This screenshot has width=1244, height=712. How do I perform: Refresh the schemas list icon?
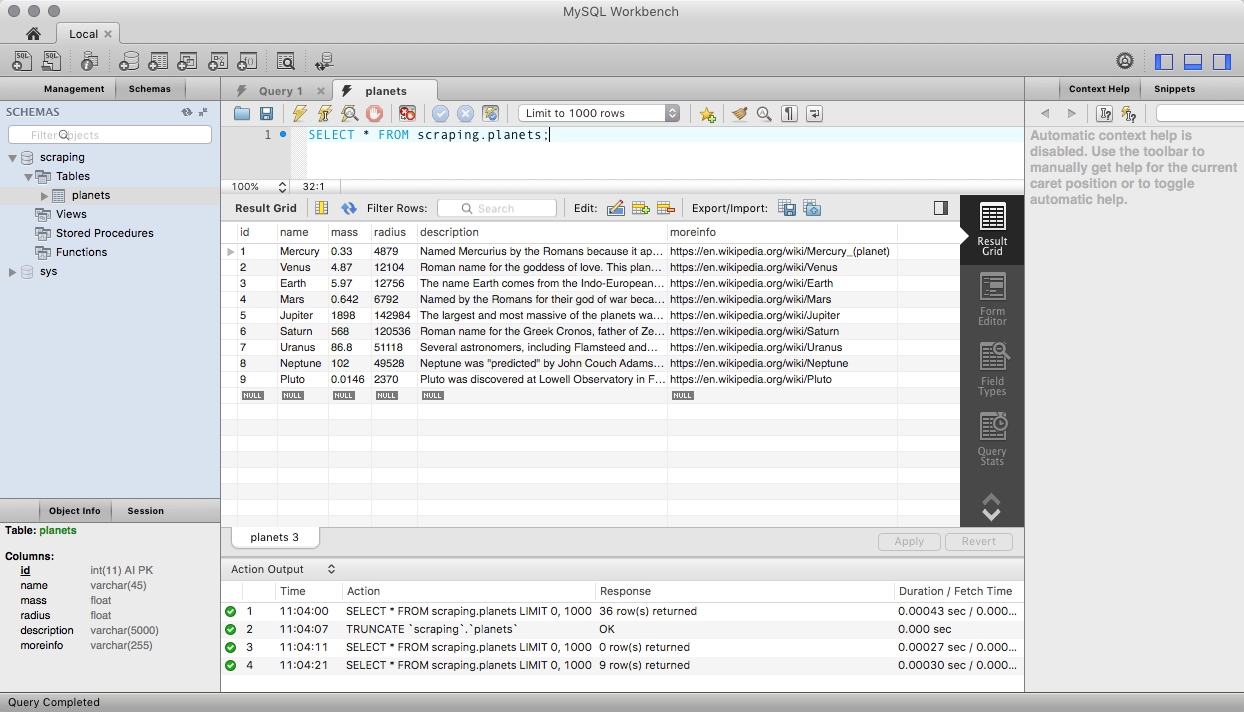point(186,112)
